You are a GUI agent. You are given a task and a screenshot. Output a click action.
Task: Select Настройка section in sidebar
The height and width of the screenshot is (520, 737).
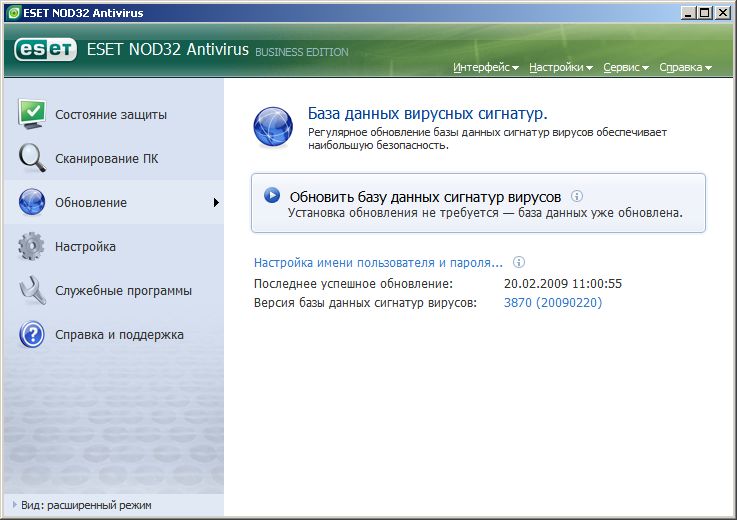click(x=114, y=246)
